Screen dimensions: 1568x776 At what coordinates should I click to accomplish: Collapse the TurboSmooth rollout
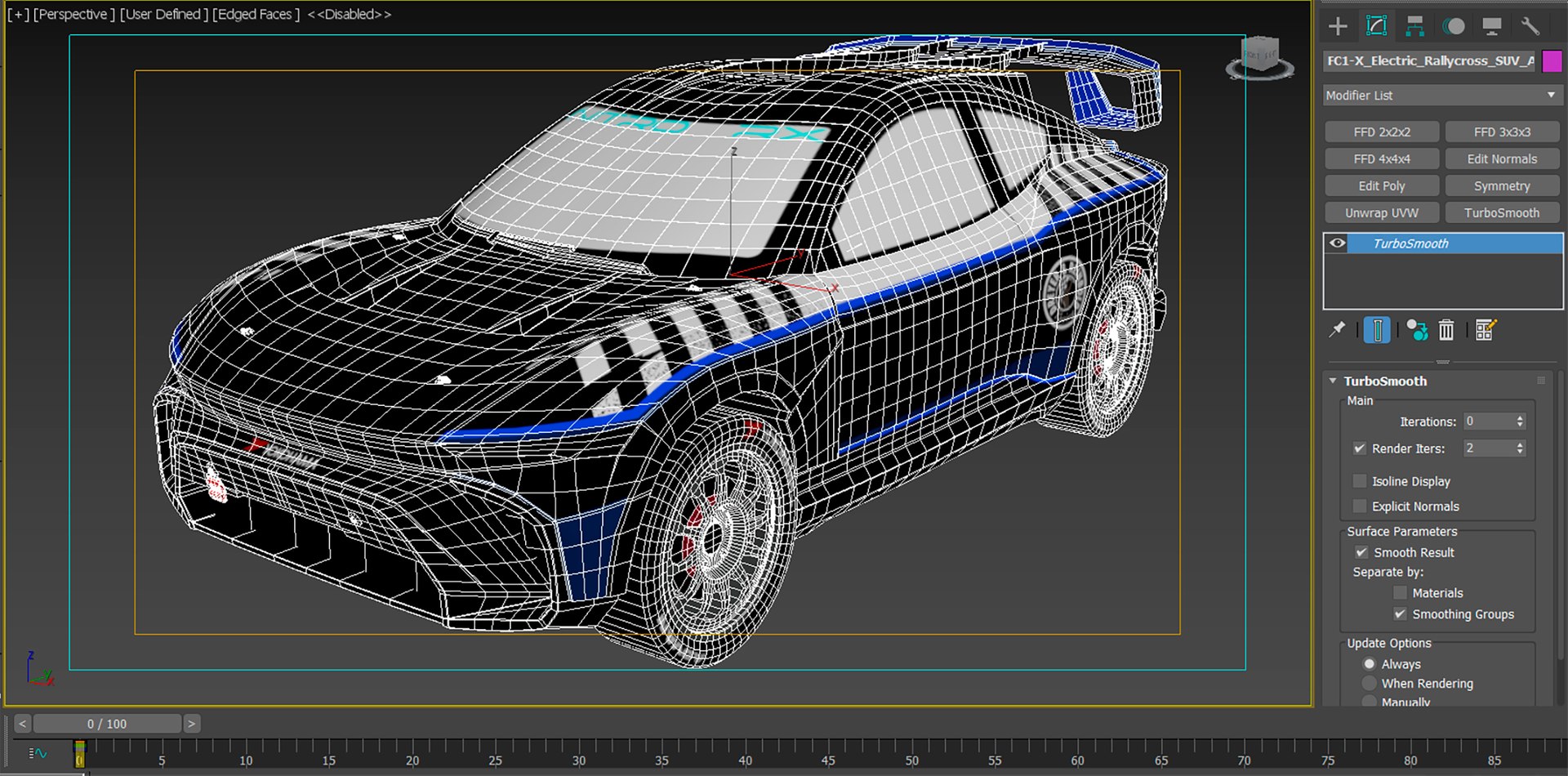click(1333, 381)
